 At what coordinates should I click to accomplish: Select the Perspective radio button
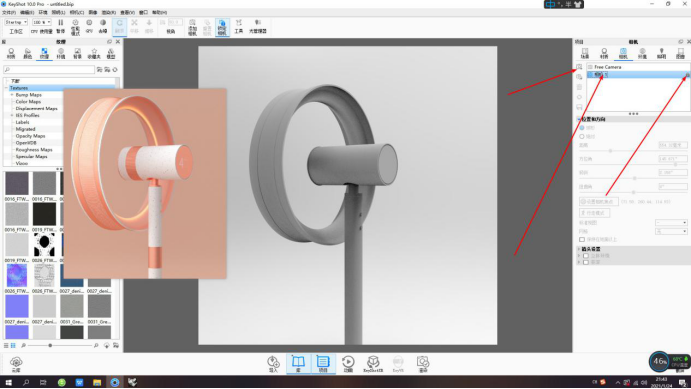(582, 128)
